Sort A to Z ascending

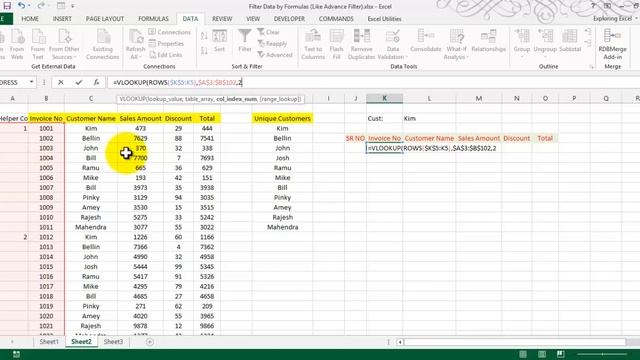tap(204, 36)
